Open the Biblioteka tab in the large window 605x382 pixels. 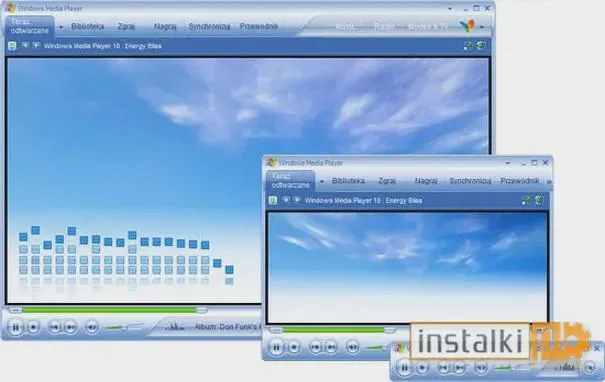pyautogui.click(x=88, y=27)
